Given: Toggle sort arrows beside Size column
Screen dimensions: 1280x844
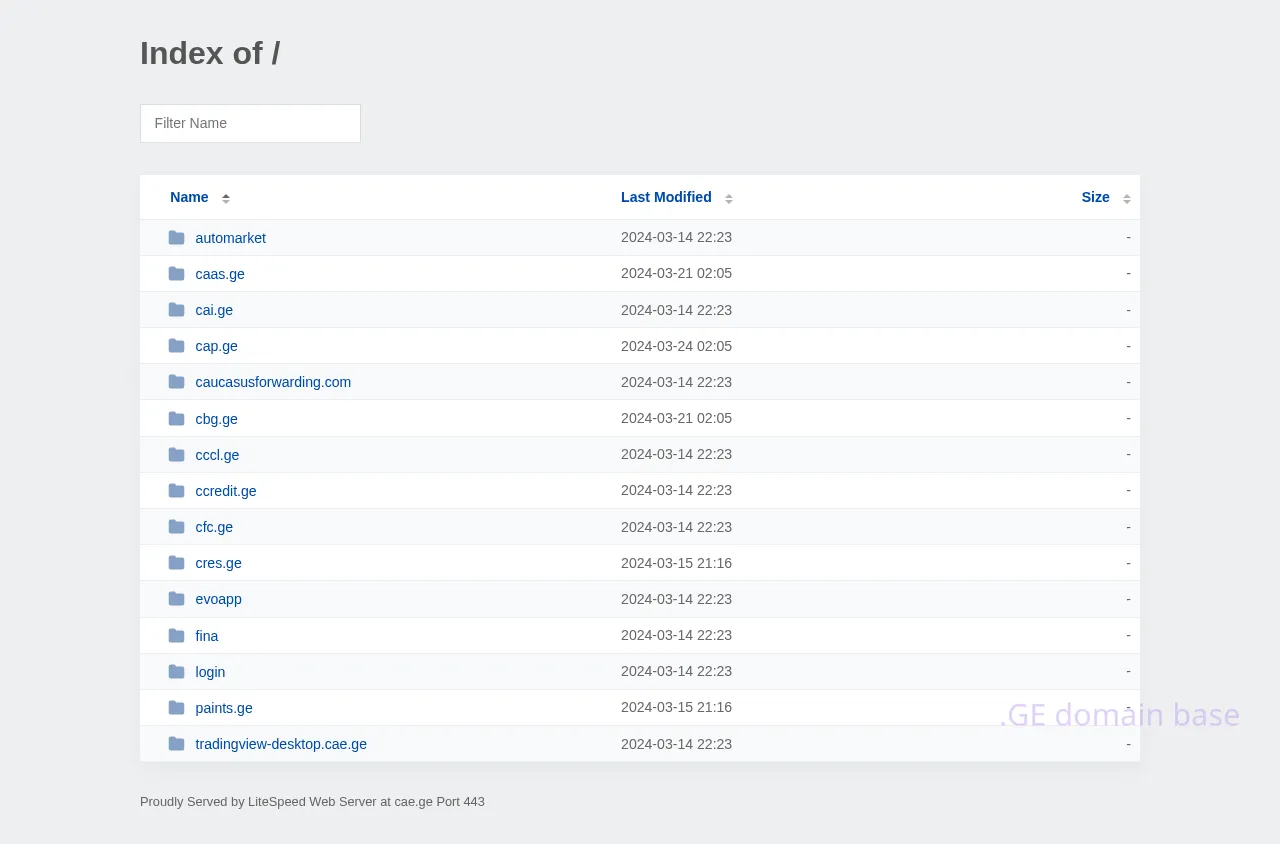Looking at the screenshot, I should (1127, 198).
